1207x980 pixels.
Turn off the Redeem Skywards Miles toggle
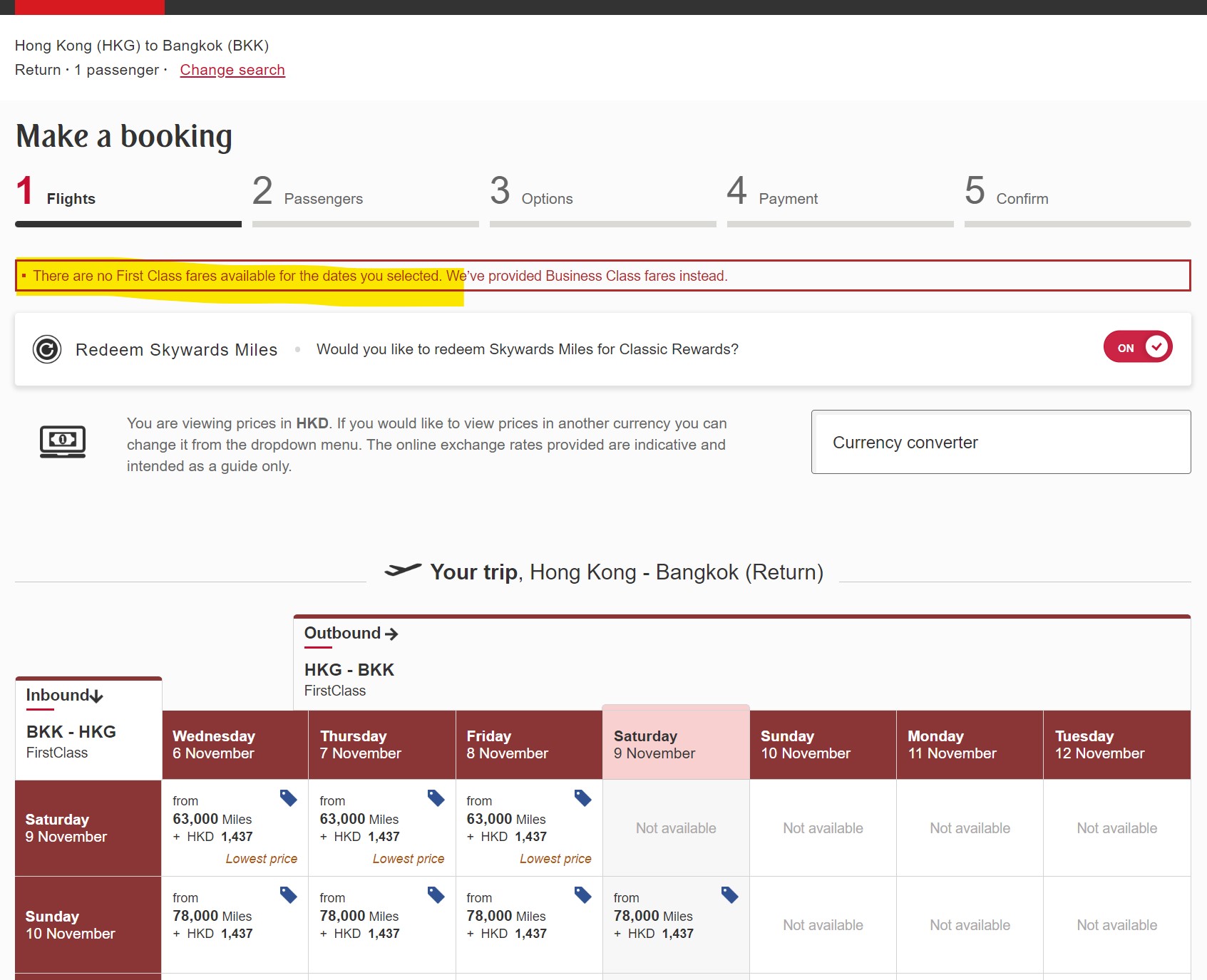click(1137, 348)
